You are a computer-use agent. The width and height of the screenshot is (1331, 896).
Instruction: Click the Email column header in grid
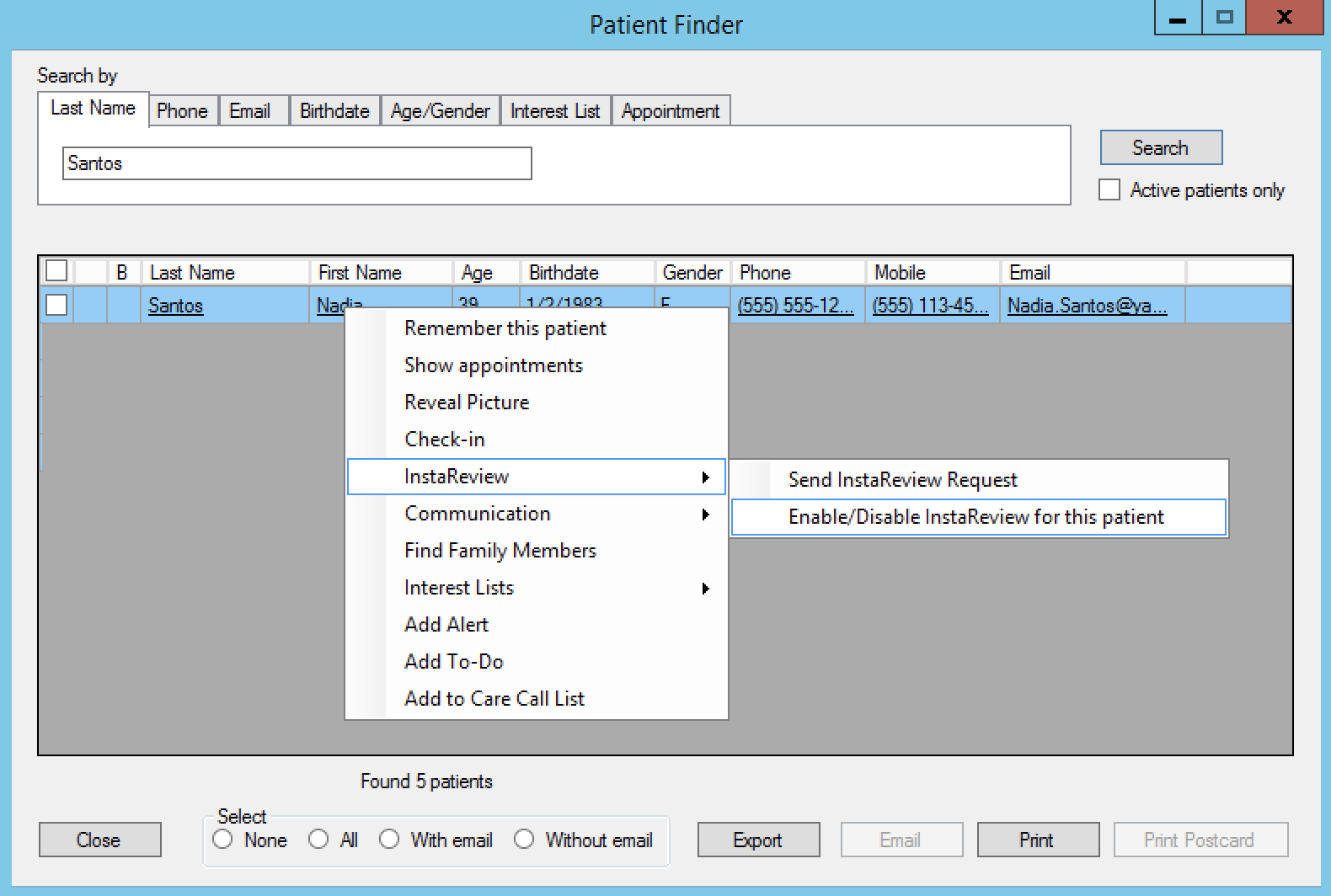coord(1093,272)
